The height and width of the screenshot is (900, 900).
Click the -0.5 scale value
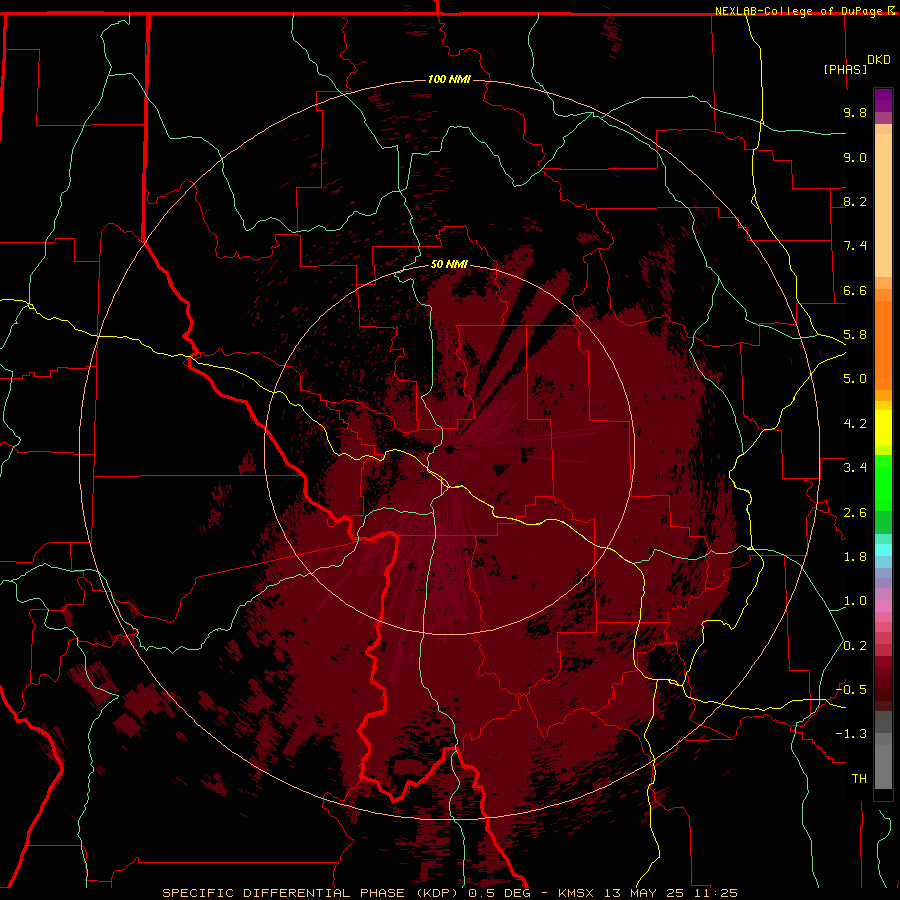click(851, 690)
